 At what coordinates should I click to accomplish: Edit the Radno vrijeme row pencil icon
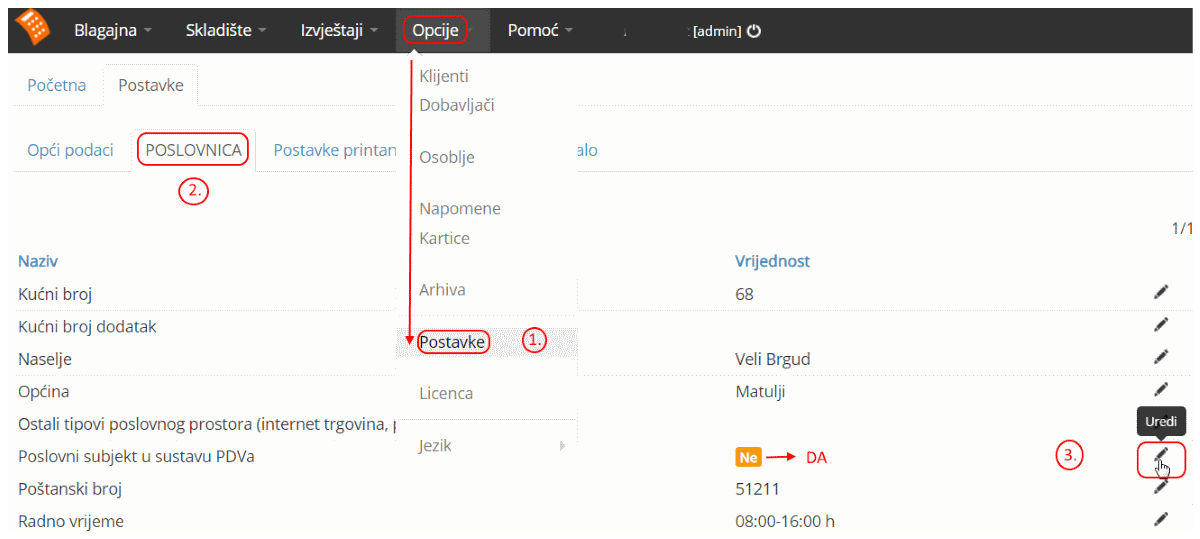click(x=1160, y=519)
